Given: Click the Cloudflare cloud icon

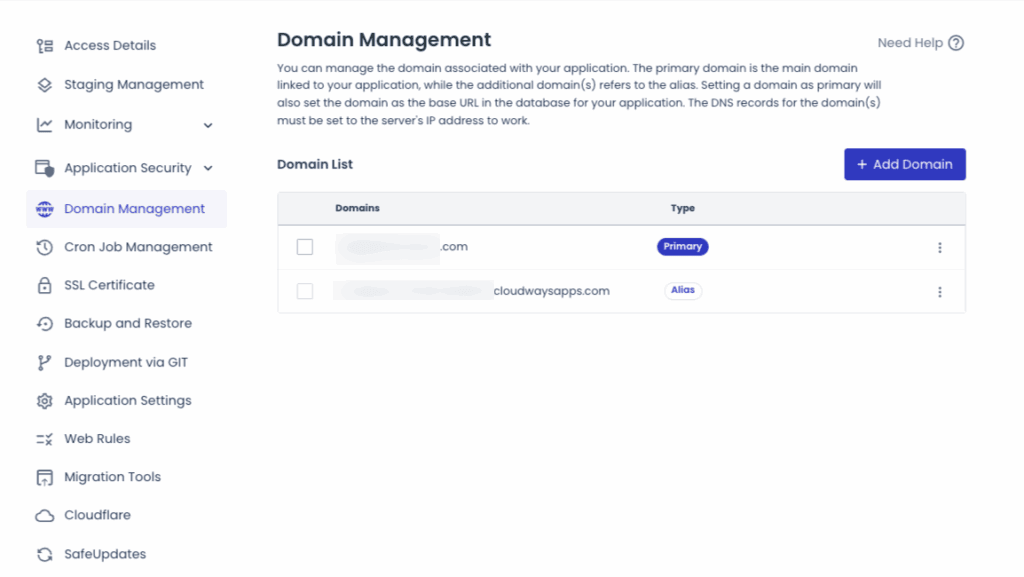Looking at the screenshot, I should (x=44, y=516).
